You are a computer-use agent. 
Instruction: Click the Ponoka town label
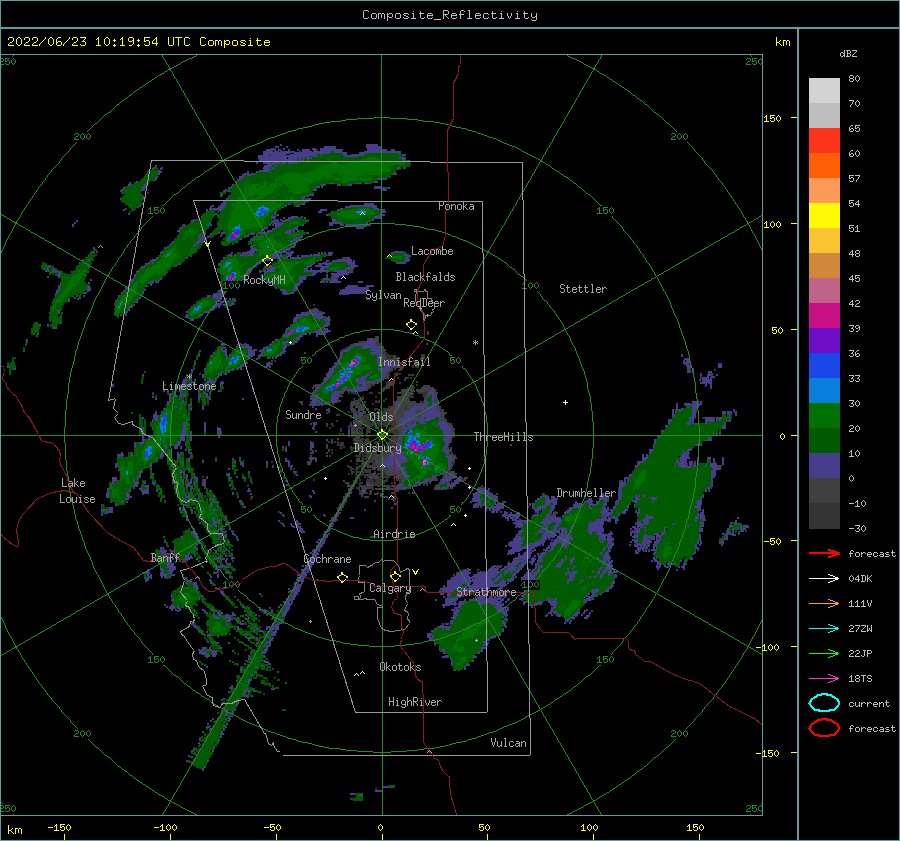click(456, 206)
